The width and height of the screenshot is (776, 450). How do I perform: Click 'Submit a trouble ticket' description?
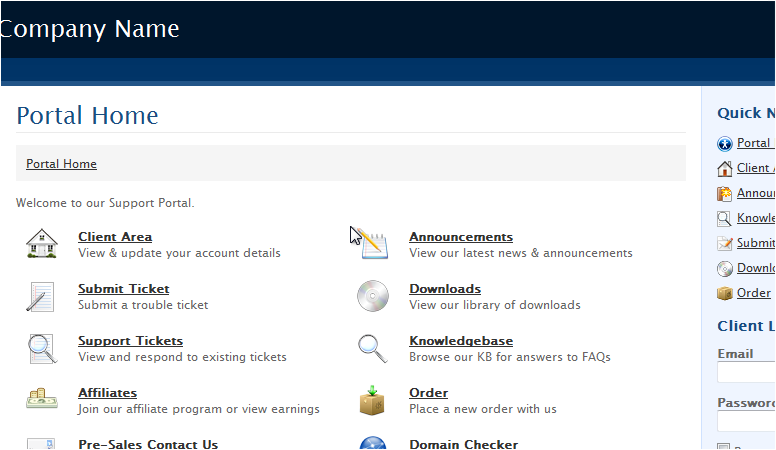(x=143, y=305)
